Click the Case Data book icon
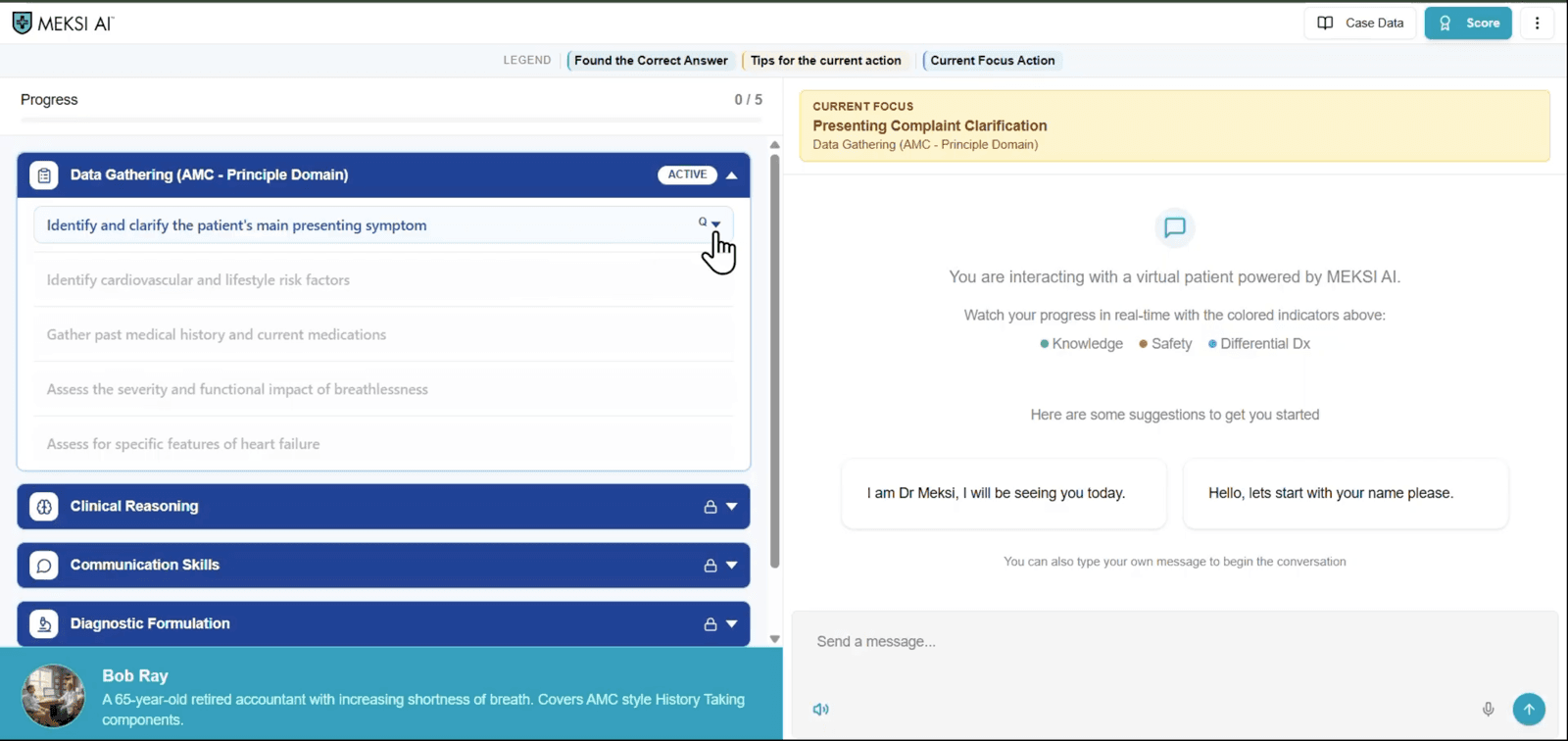 [1325, 23]
